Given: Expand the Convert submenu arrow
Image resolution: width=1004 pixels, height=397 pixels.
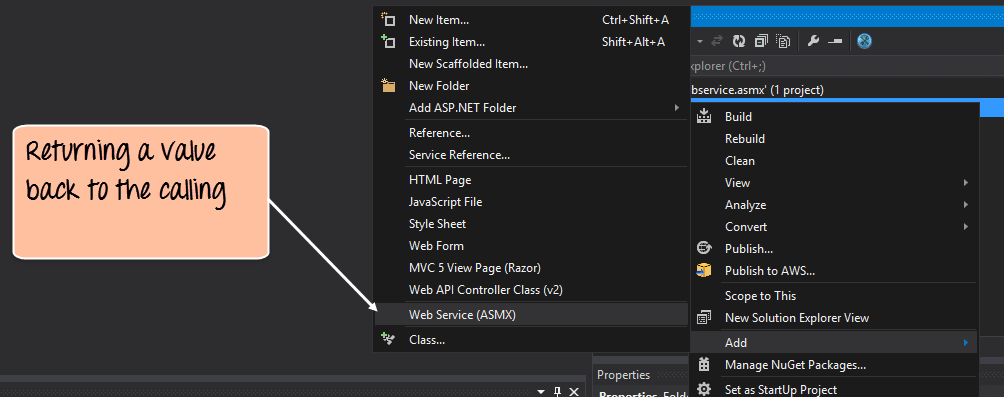Looking at the screenshot, I should 966,227.
